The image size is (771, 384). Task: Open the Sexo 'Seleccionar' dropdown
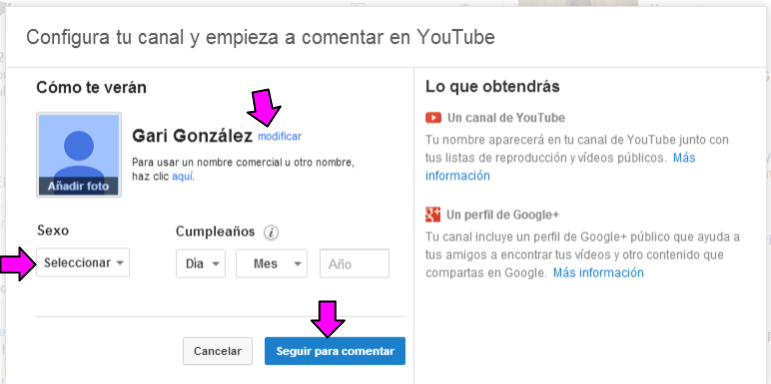[x=83, y=263]
